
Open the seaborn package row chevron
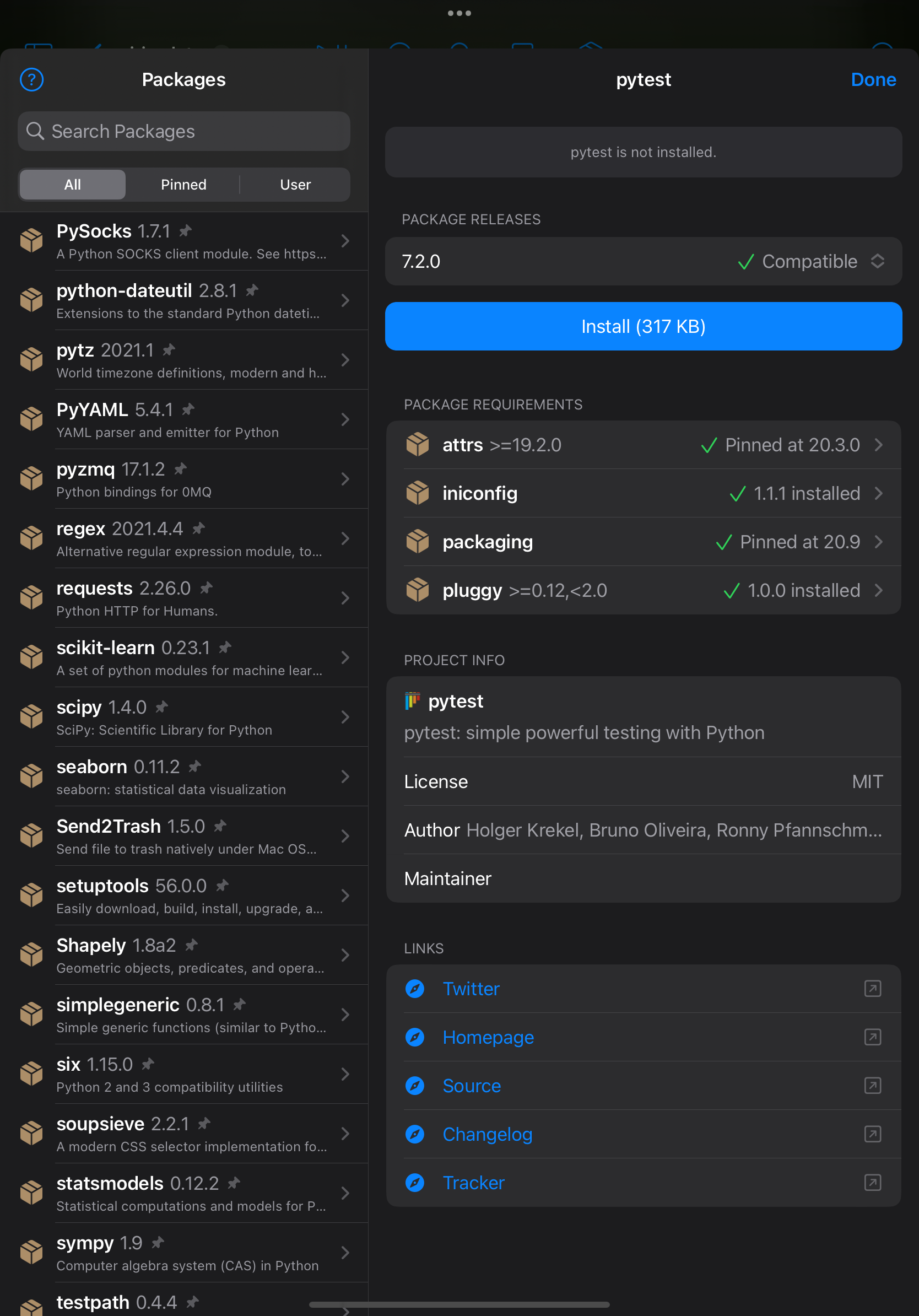345,776
